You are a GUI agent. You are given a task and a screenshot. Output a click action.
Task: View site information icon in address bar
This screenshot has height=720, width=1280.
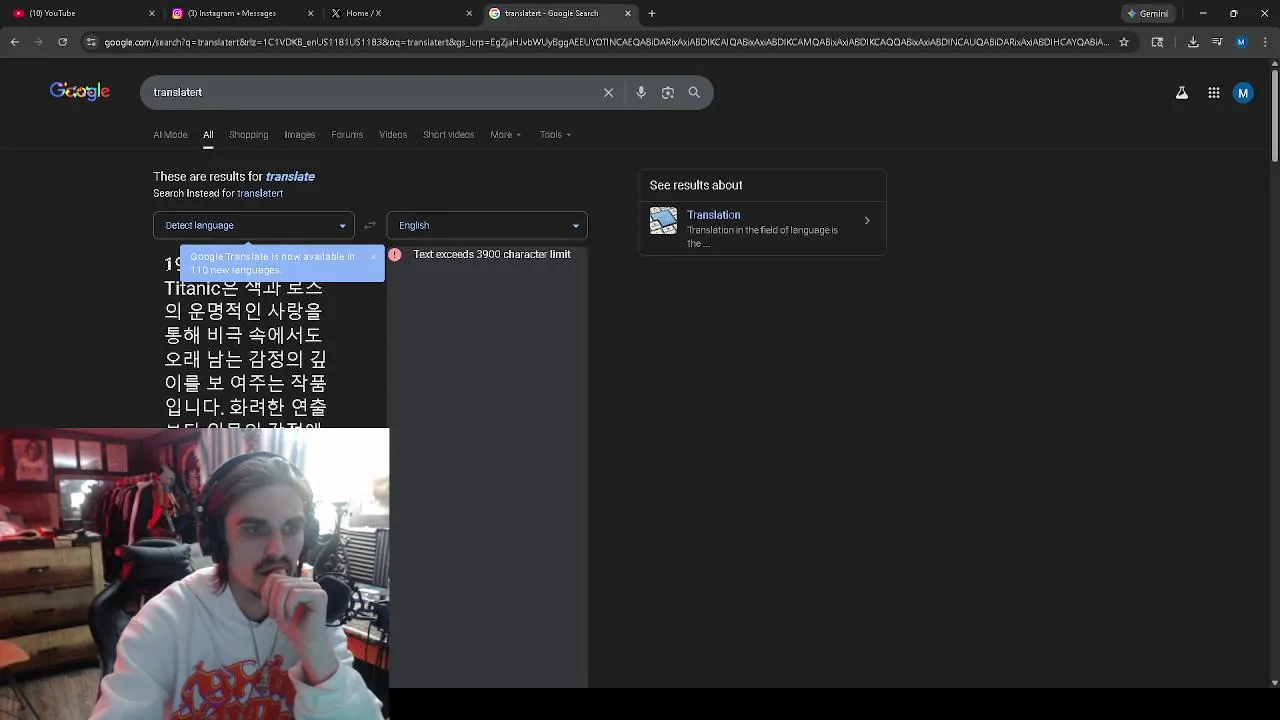tap(91, 42)
